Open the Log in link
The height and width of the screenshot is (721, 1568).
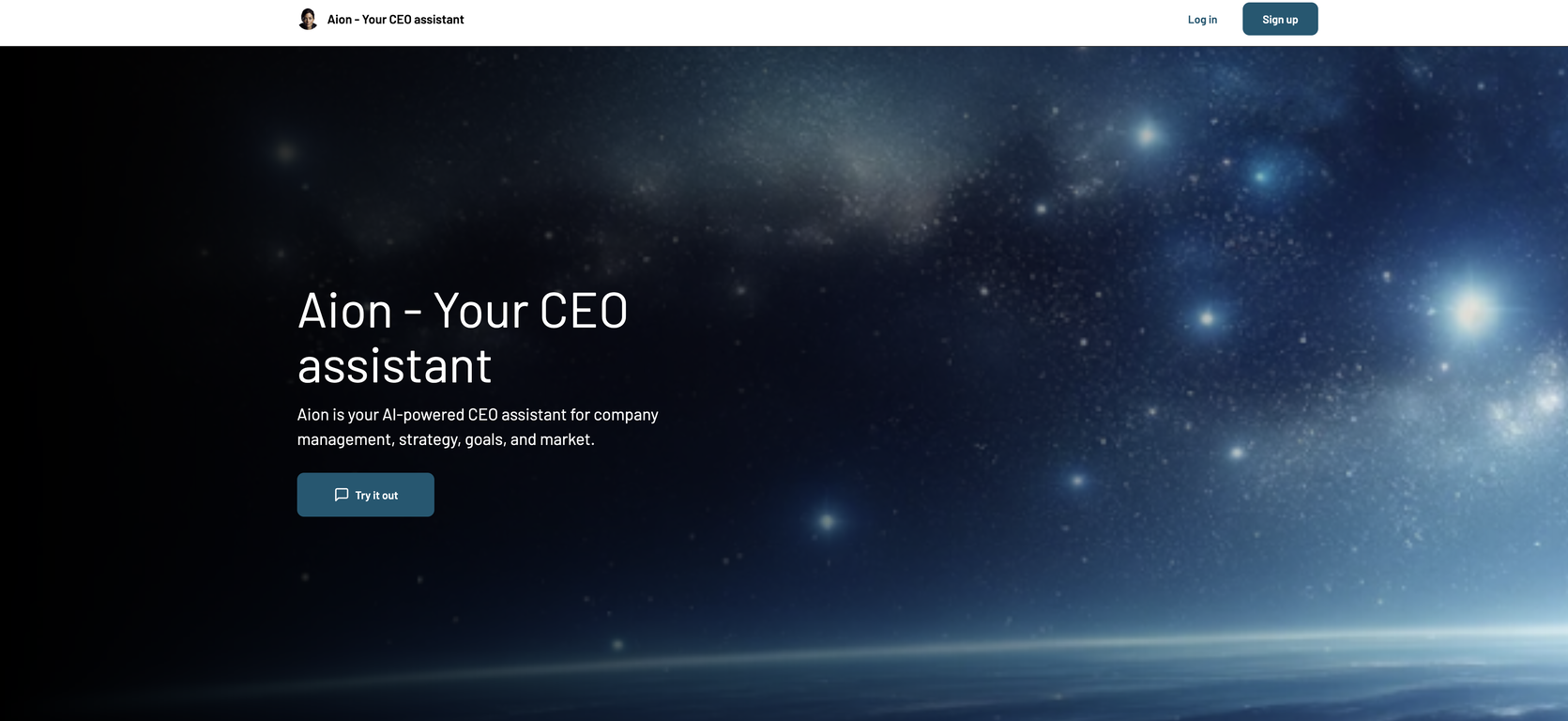(x=1202, y=19)
